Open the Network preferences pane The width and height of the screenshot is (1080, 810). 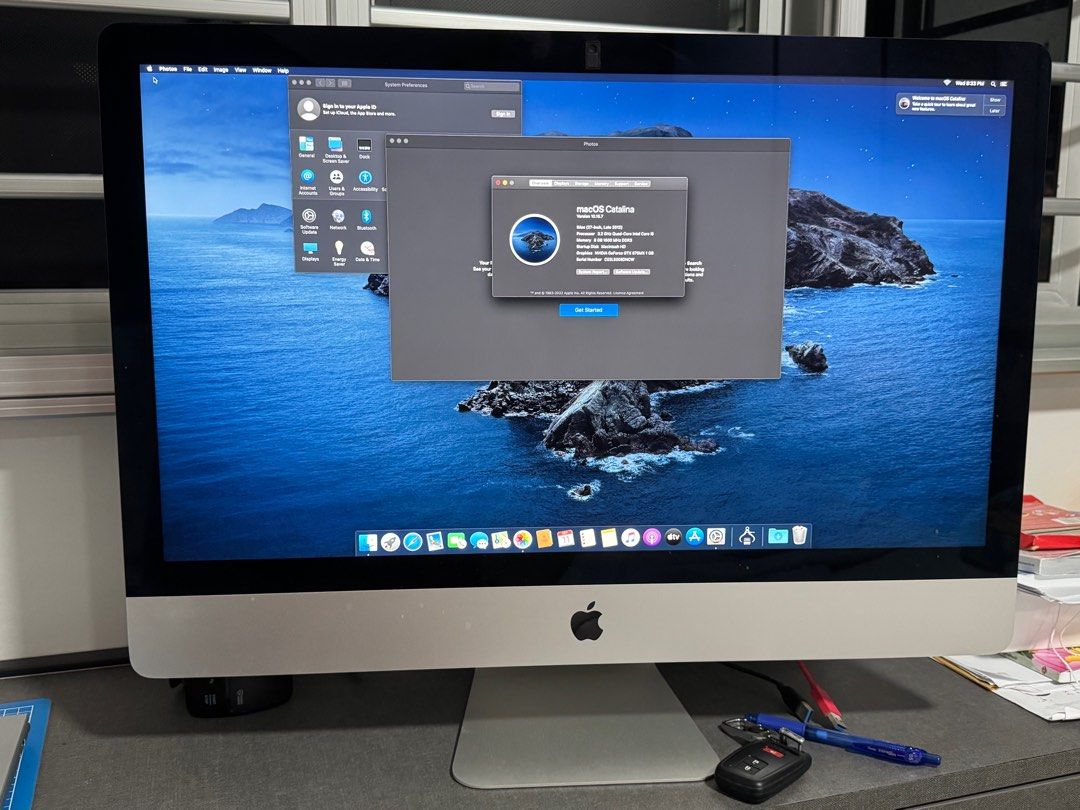(338, 217)
